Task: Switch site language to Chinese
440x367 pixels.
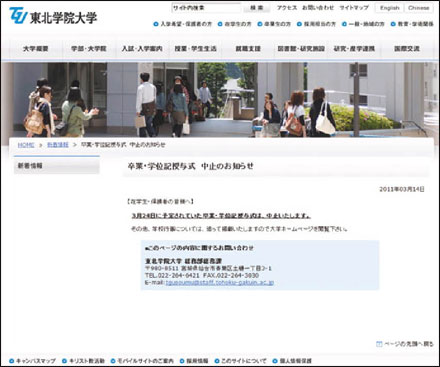Action: (419, 8)
